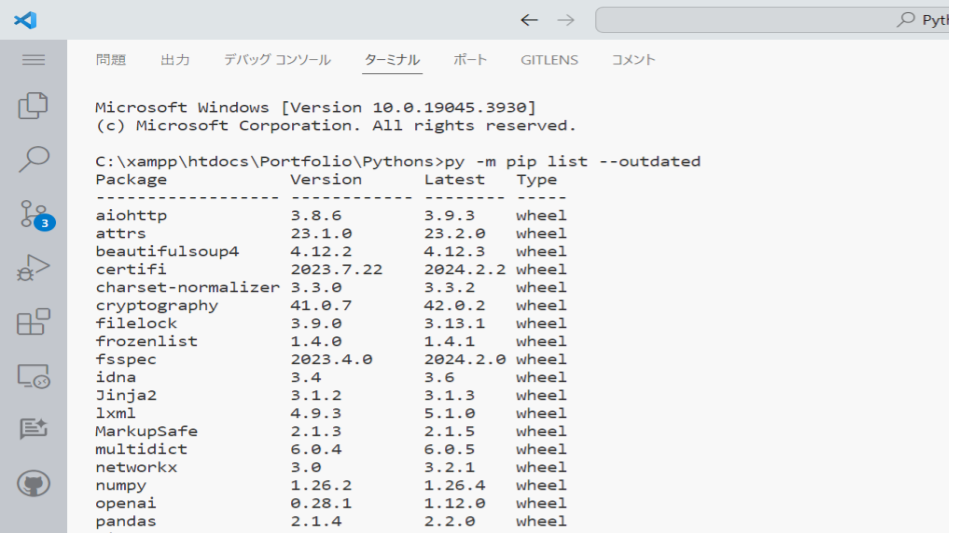The width and height of the screenshot is (960, 540).
Task: Open the GITLENS tab
Action: click(549, 60)
